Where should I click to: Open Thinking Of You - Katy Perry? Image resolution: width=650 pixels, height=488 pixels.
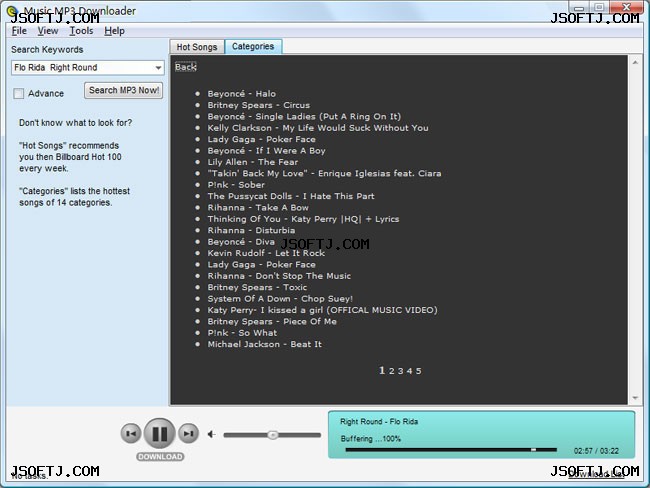(x=303, y=219)
